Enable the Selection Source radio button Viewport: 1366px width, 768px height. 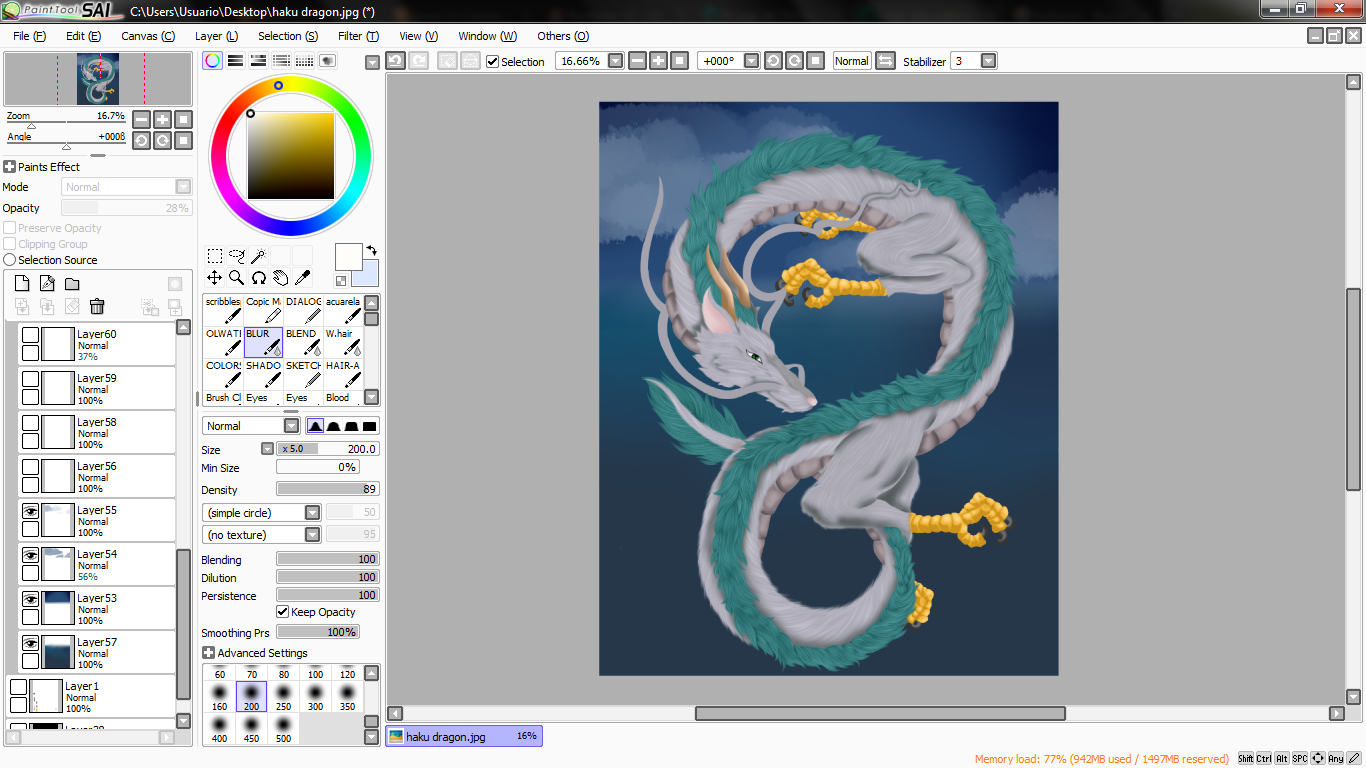tap(9, 260)
